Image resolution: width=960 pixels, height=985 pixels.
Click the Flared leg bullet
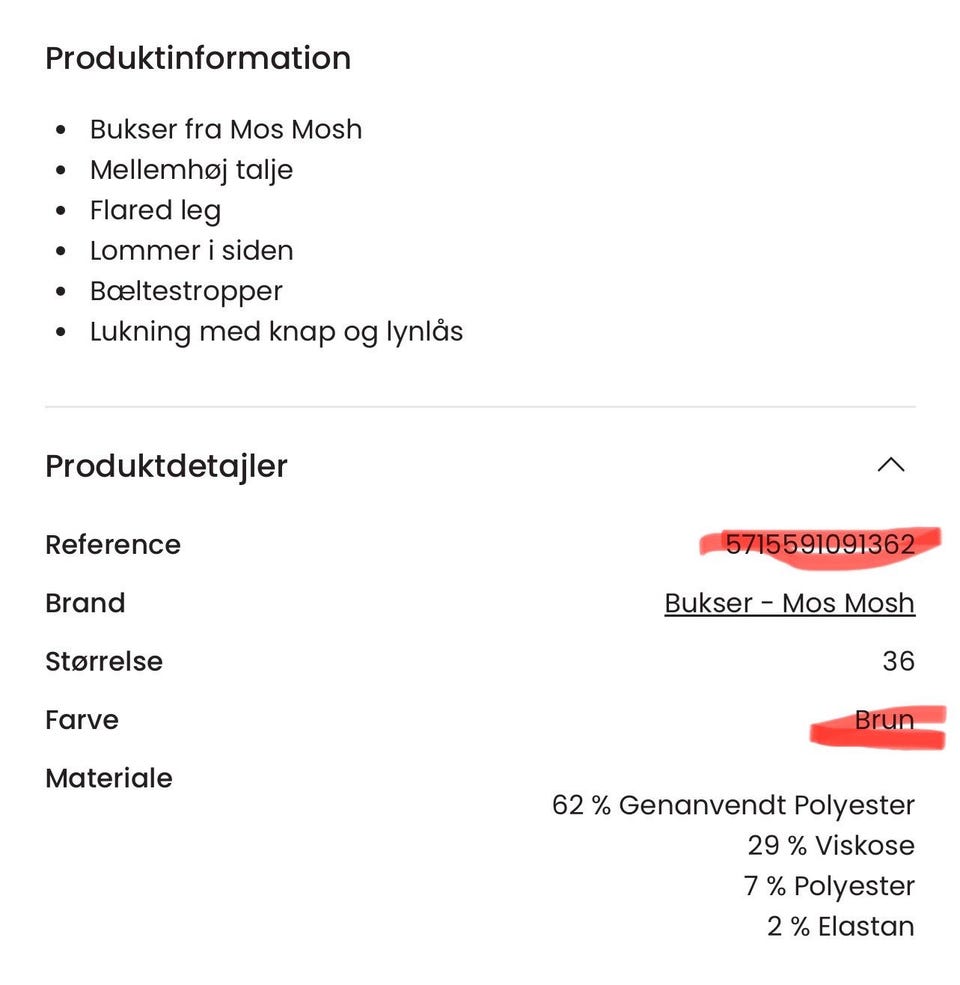155,210
